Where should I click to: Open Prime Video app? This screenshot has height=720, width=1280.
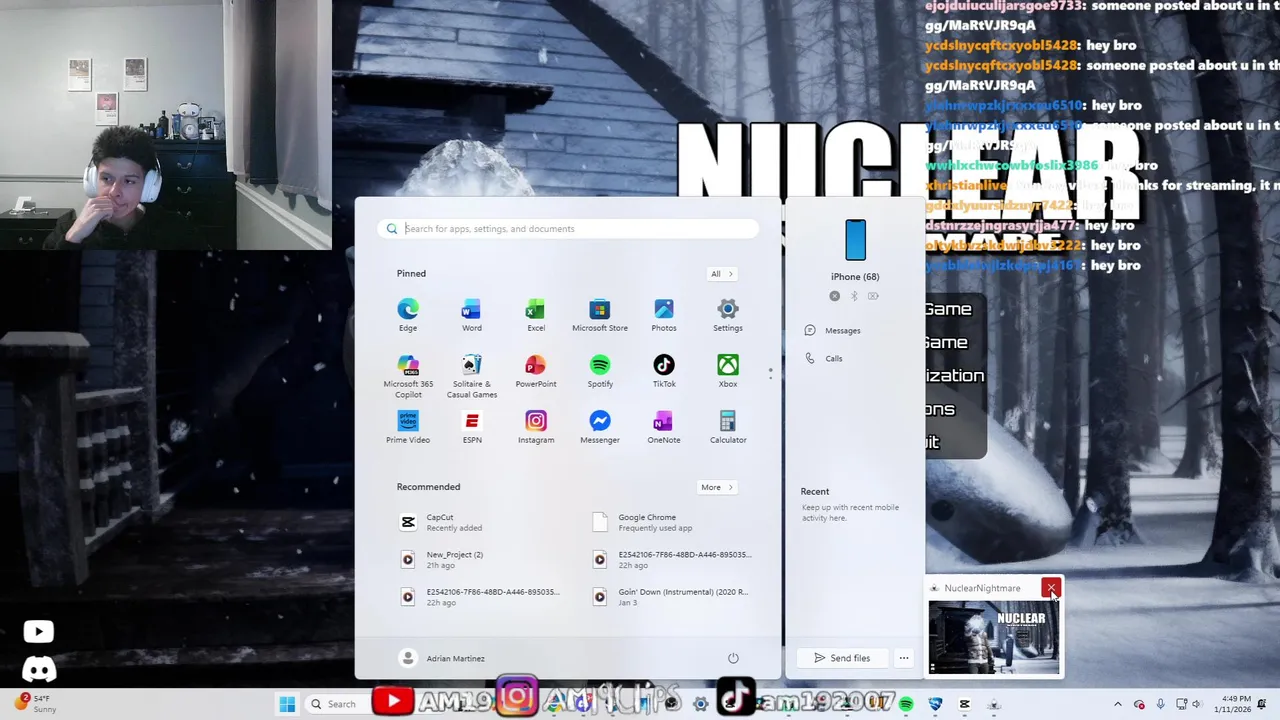408,427
